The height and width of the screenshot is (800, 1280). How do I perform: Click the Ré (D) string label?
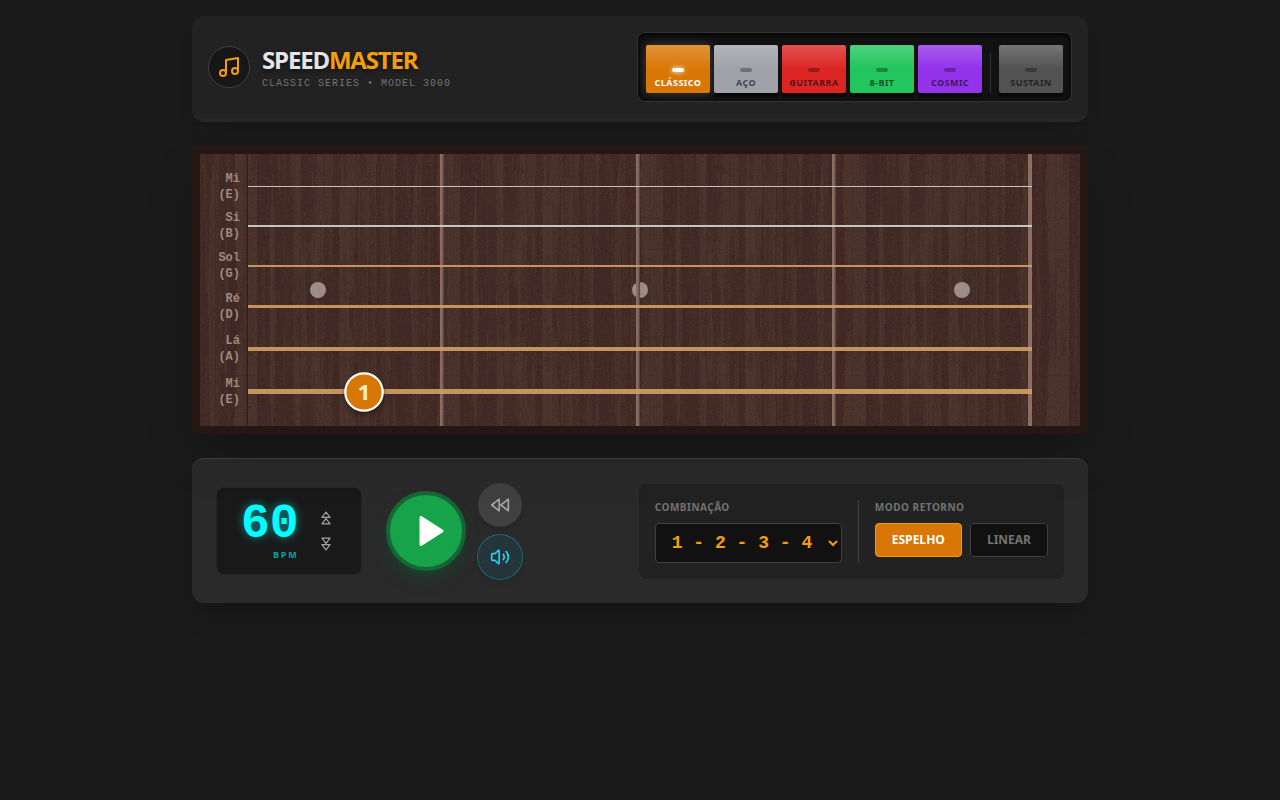tap(230, 306)
